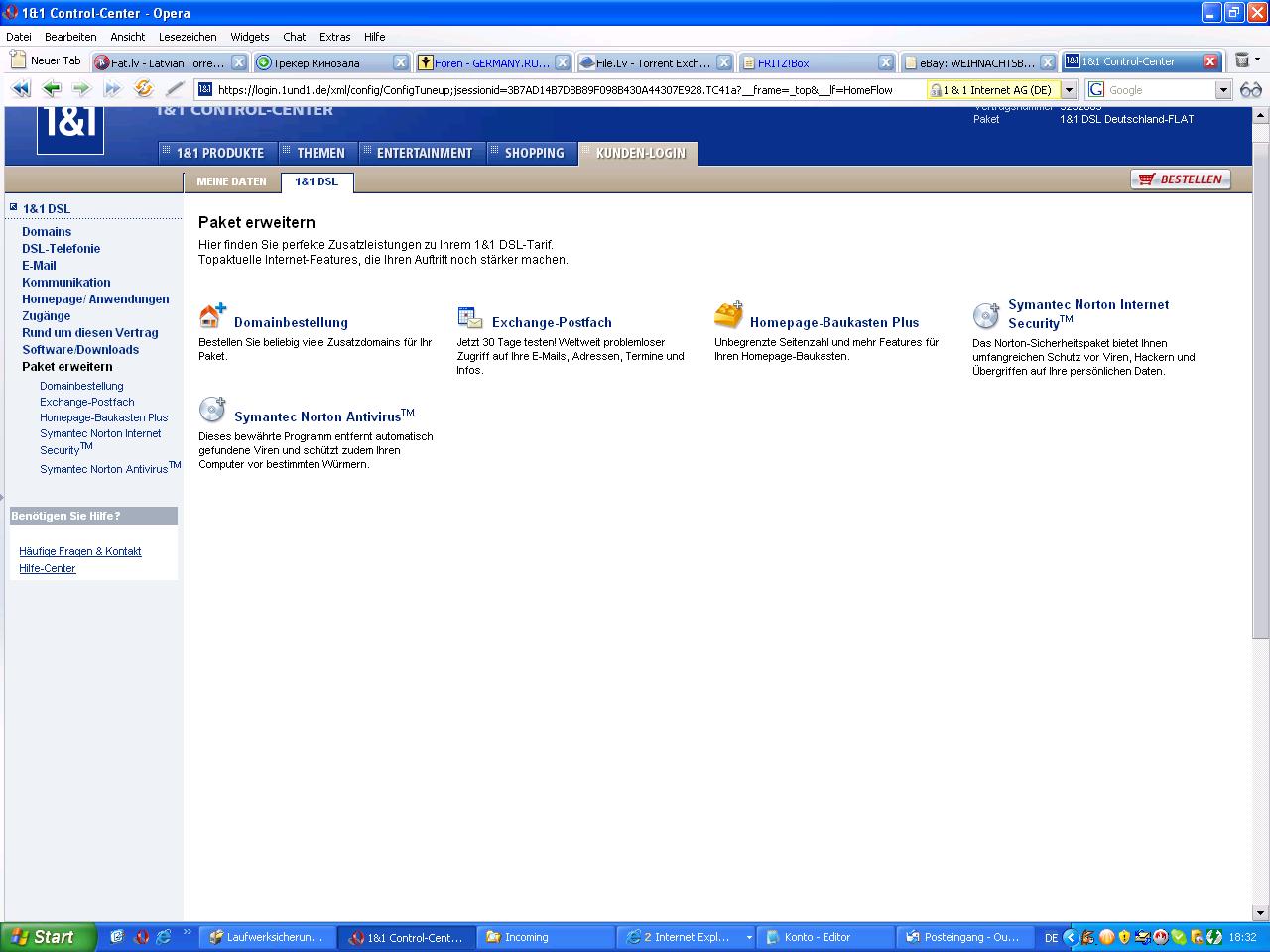
Task: Open the Widgets menu
Action: coord(250,37)
